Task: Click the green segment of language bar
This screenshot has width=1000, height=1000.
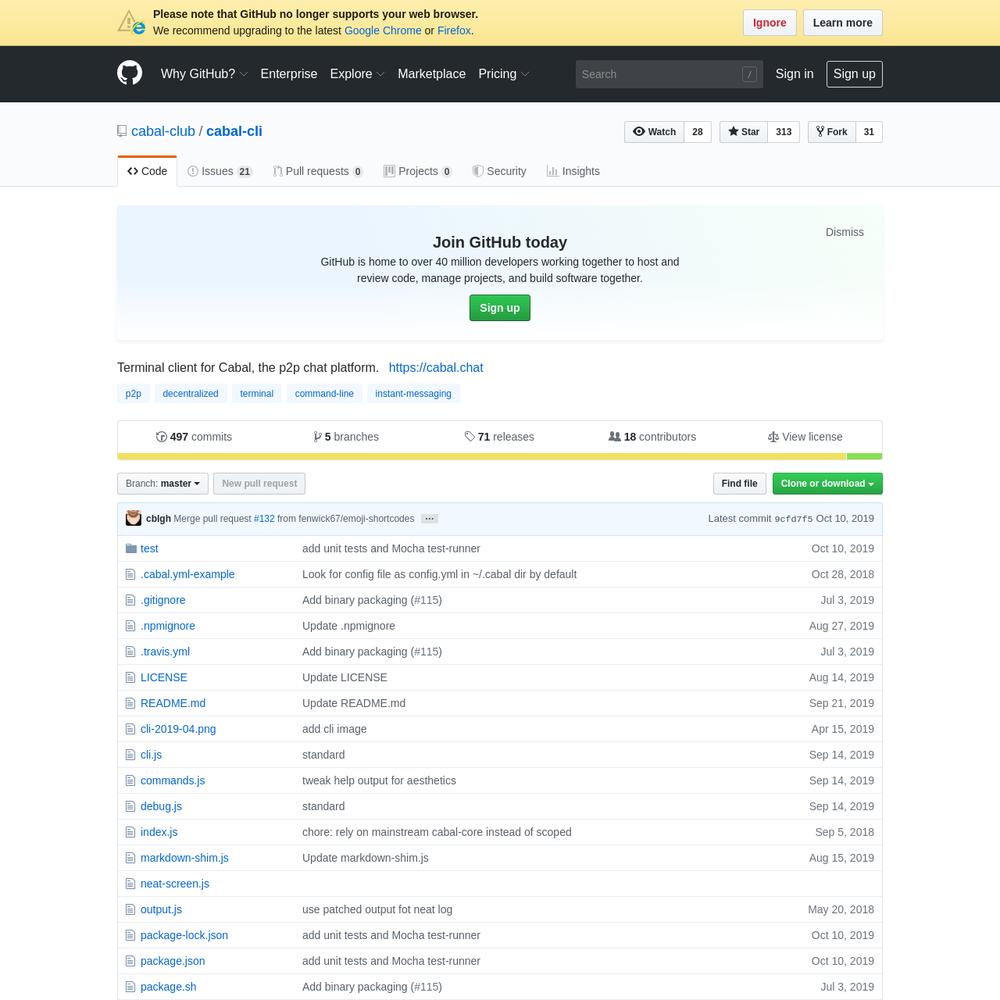Action: pyautogui.click(x=864, y=457)
